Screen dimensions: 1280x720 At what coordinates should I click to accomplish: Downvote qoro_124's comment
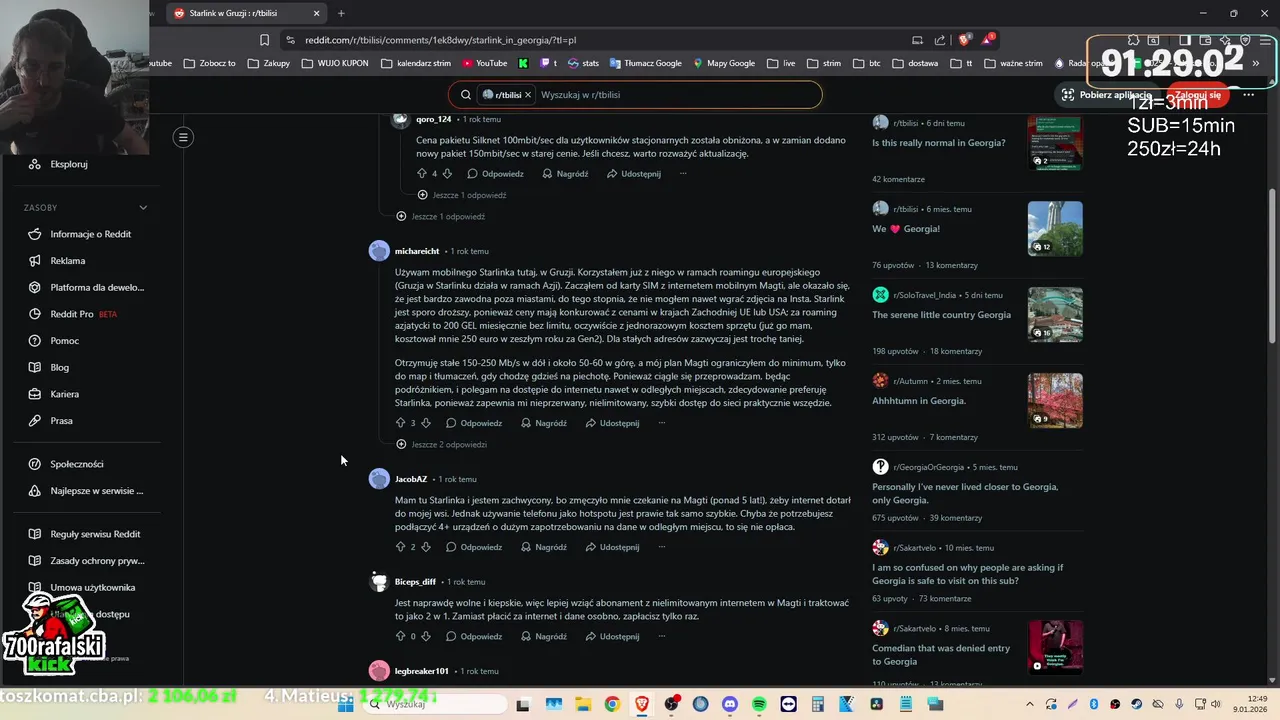coord(447,173)
